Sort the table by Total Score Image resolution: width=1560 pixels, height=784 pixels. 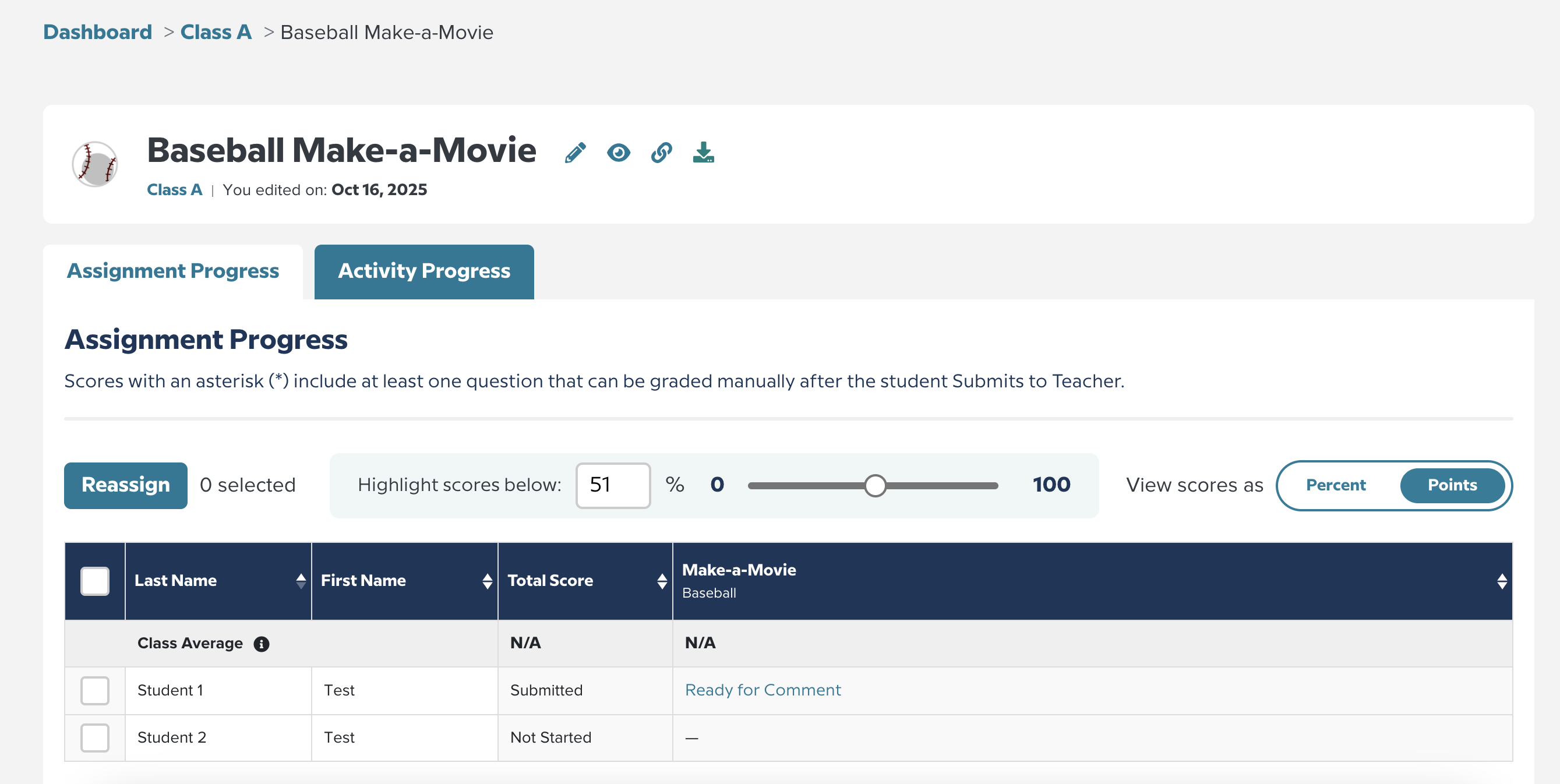[661, 581]
